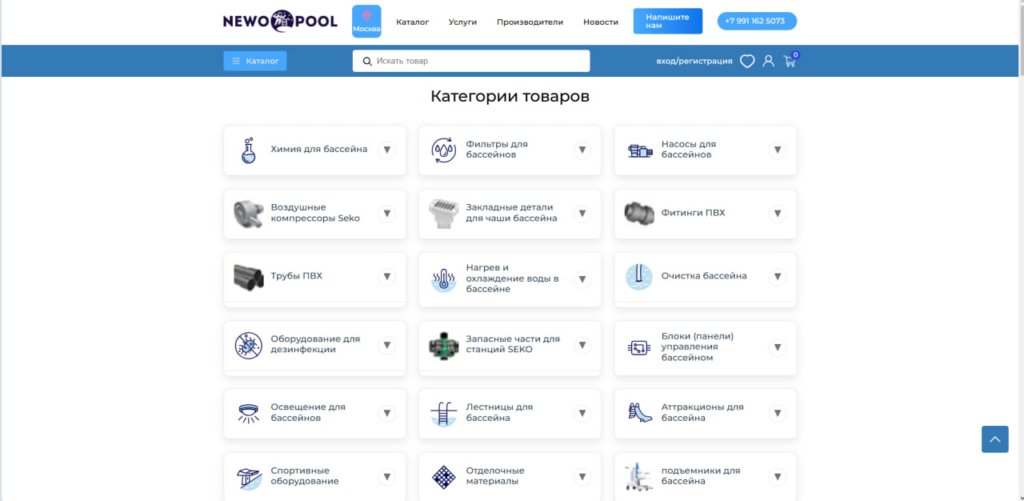Open the Освещение для бассейнов category link

coord(308,412)
